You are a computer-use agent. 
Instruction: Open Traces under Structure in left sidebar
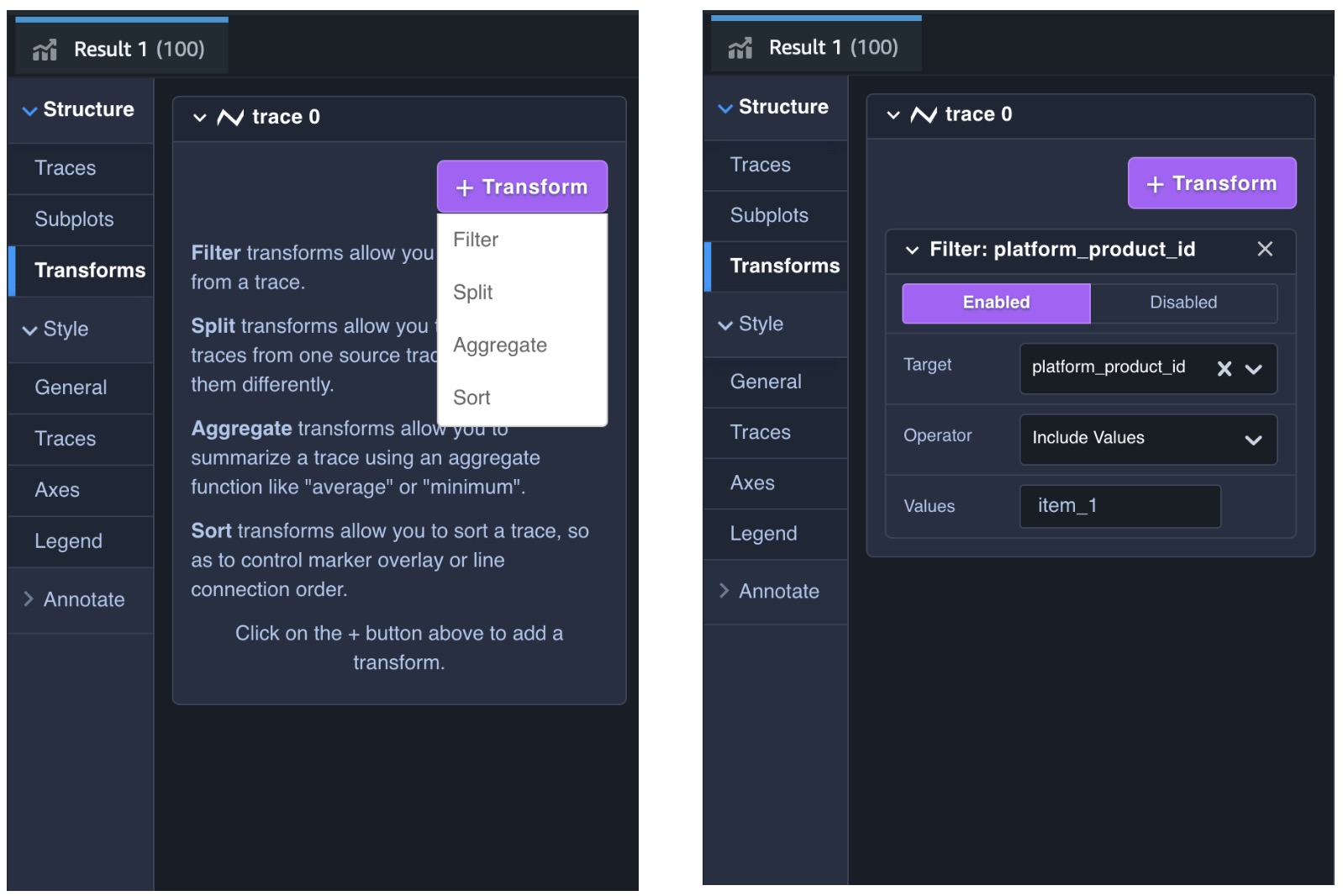(80, 168)
